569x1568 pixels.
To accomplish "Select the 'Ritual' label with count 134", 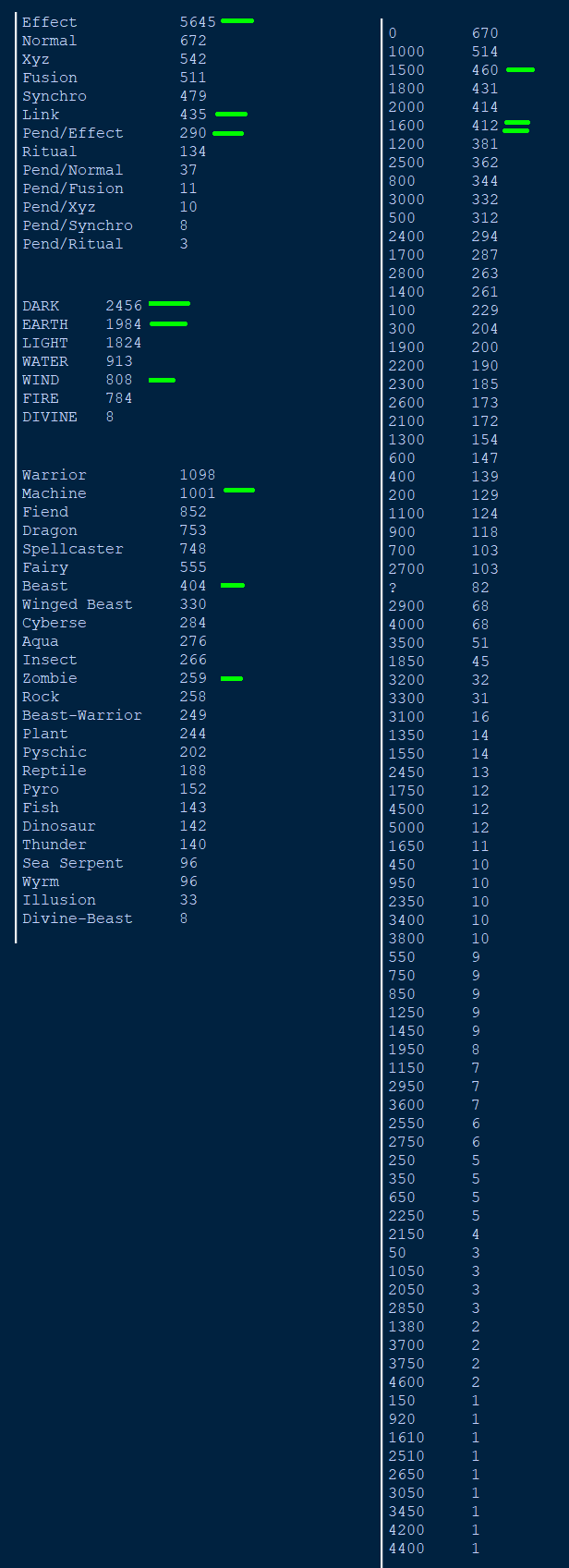I will pyautogui.click(x=50, y=152).
